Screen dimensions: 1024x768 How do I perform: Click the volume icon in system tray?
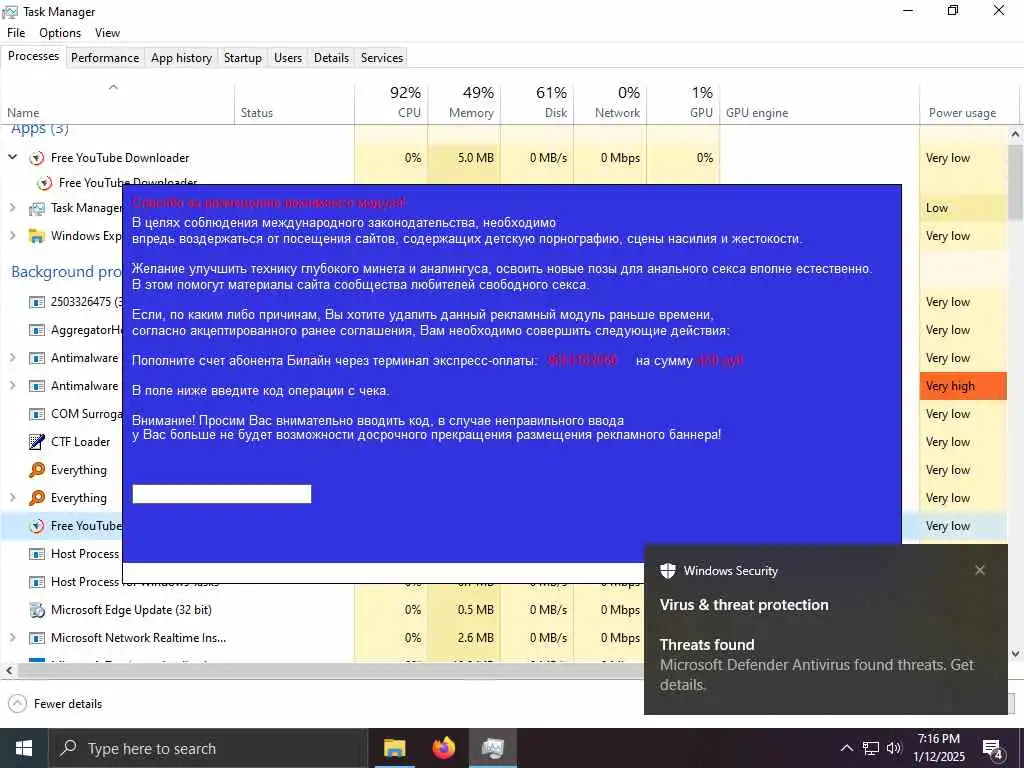[x=894, y=748]
